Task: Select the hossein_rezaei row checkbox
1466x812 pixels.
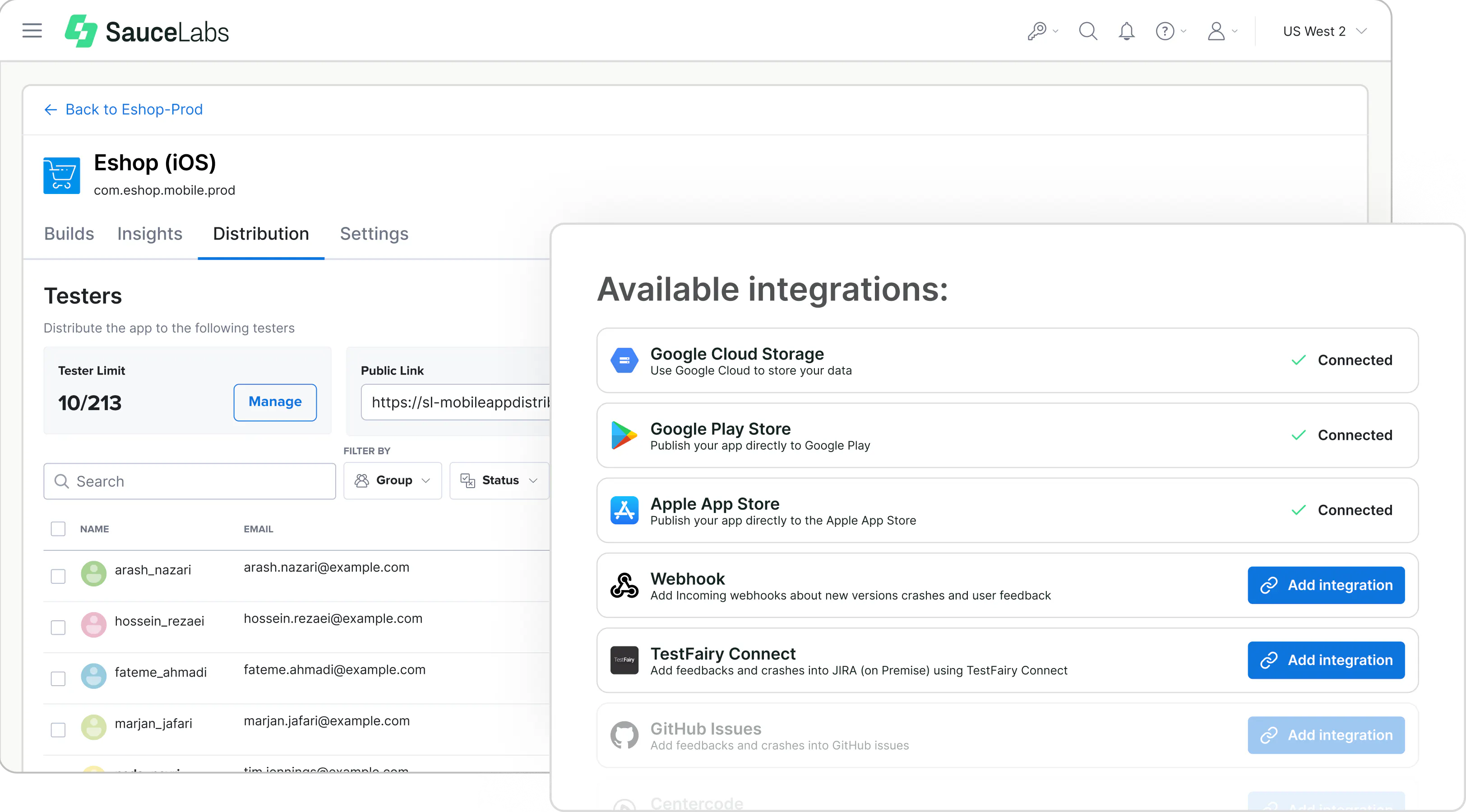Action: 58,627
